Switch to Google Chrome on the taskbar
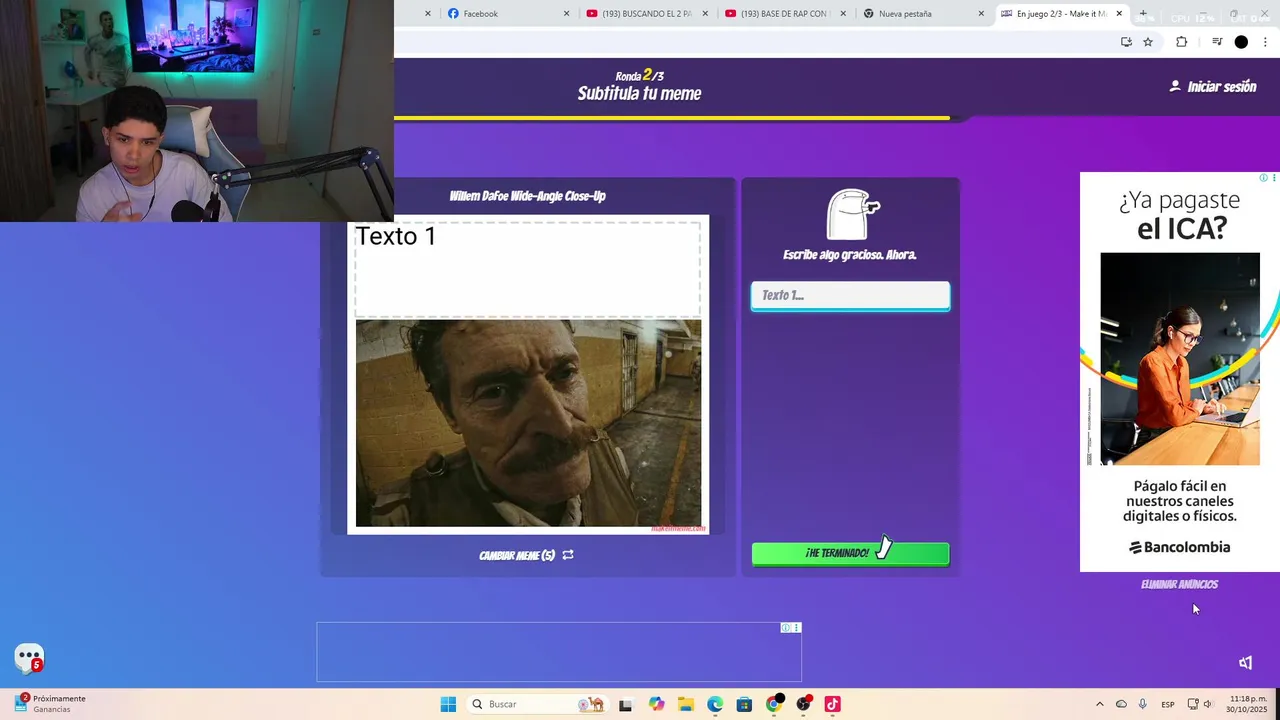The height and width of the screenshot is (720, 1280). pos(773,704)
